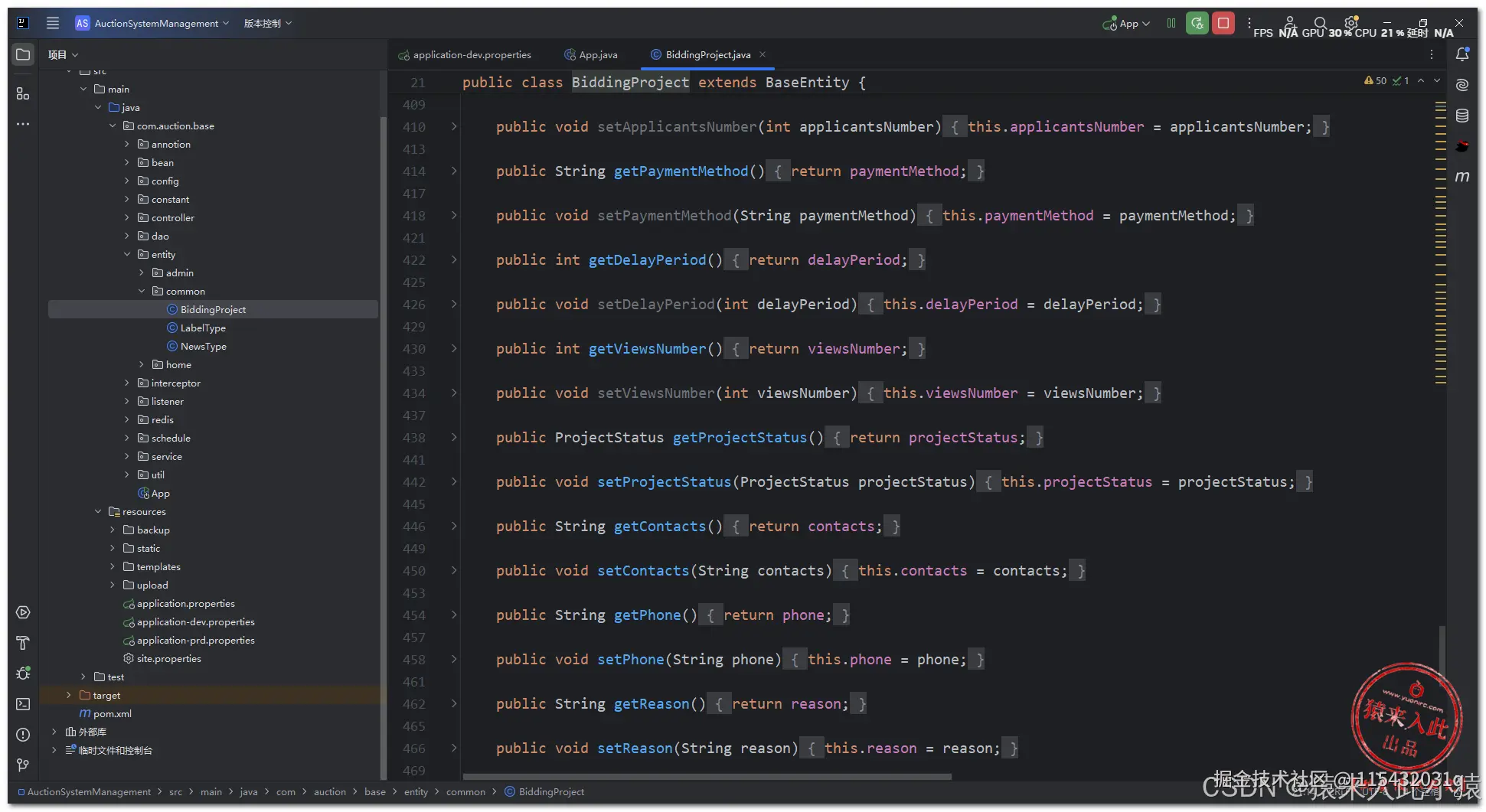Viewport: 1486px width, 812px height.
Task: Expand the target folder
Action: pyautogui.click(x=69, y=695)
